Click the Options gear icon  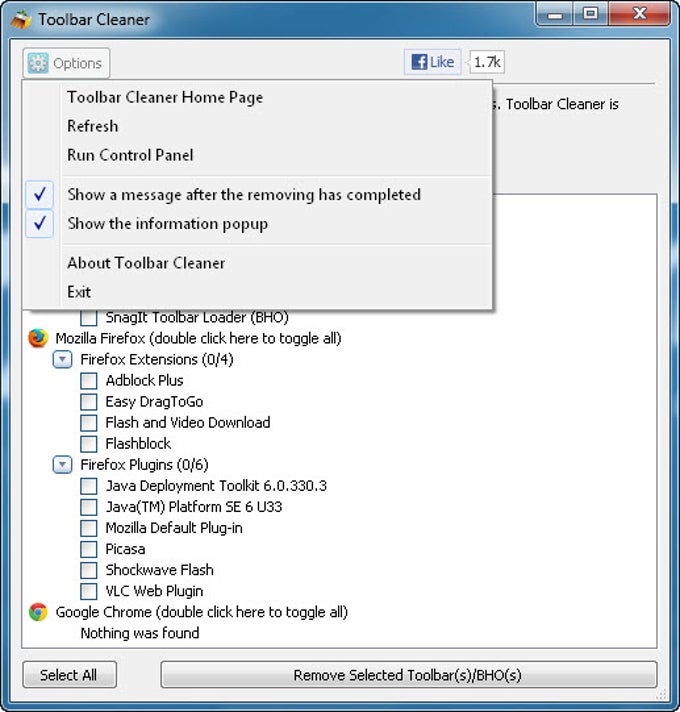click(x=38, y=63)
